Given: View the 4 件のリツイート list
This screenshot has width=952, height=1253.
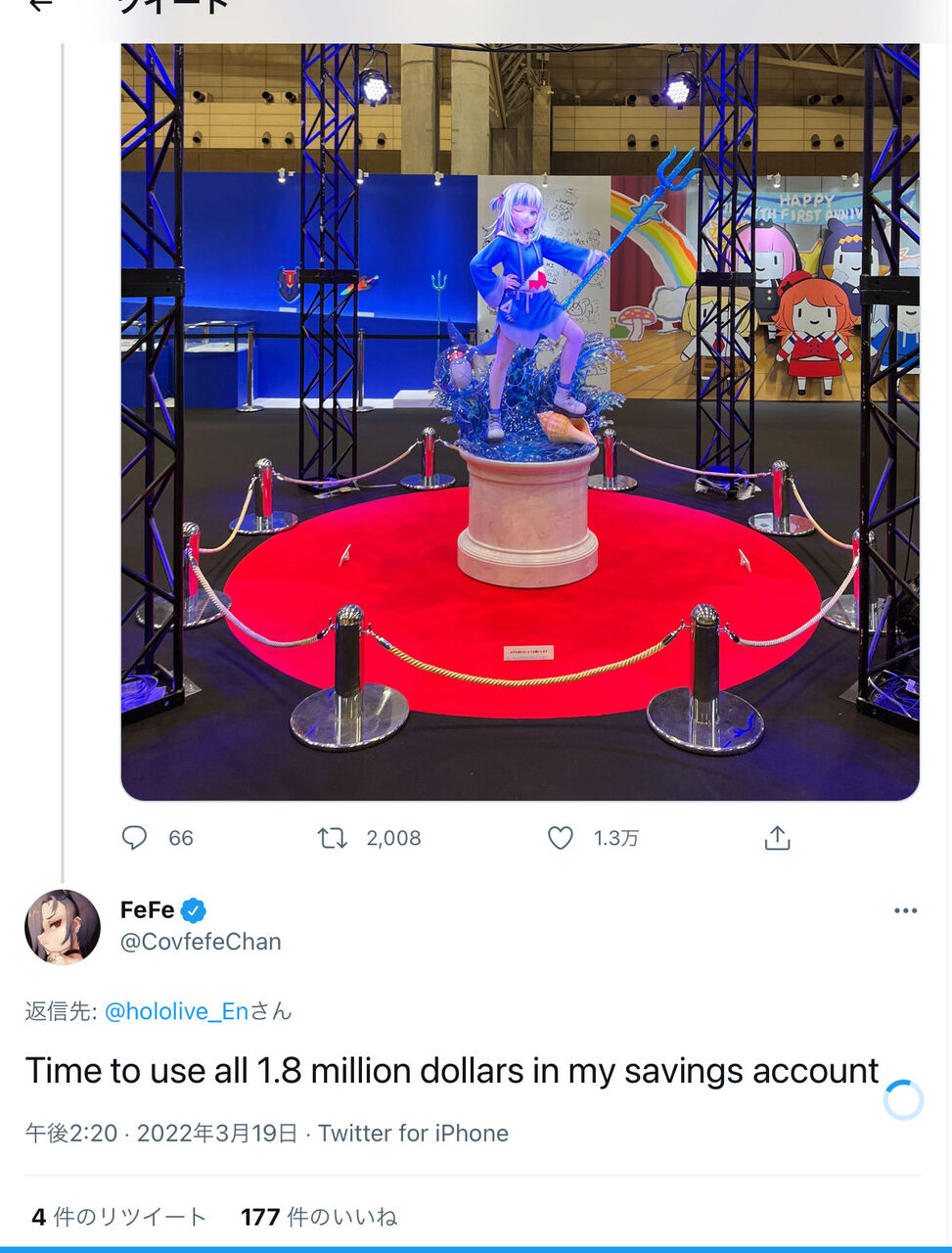Looking at the screenshot, I should [x=119, y=1217].
